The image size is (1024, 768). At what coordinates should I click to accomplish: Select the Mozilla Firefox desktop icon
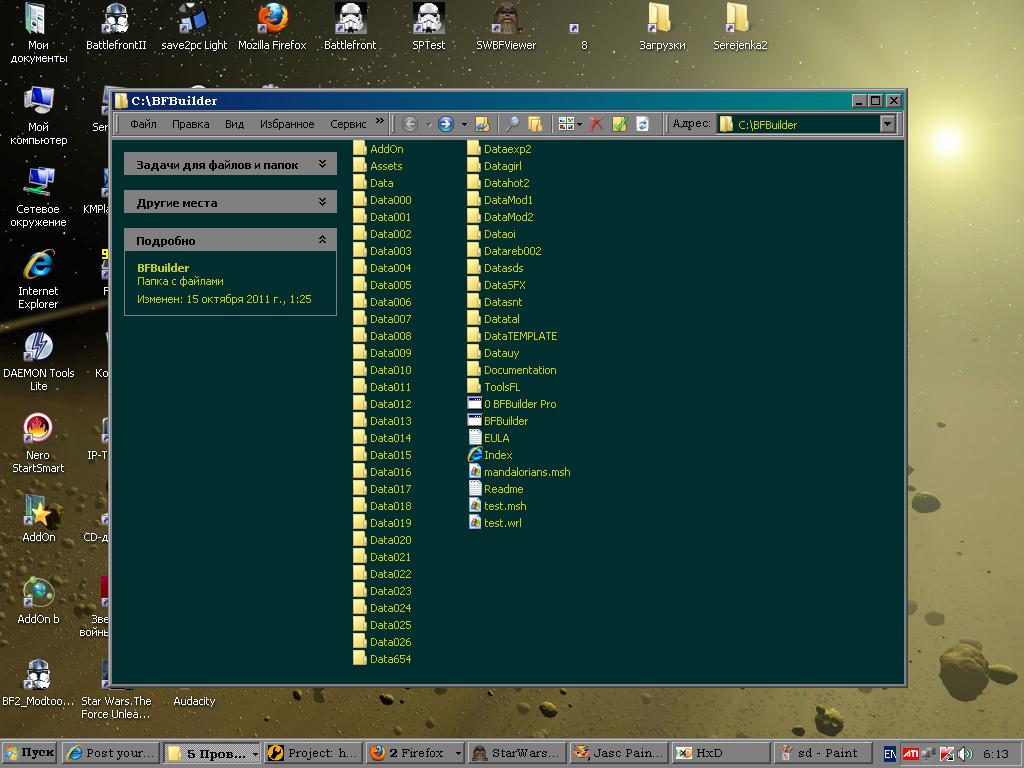(x=272, y=27)
